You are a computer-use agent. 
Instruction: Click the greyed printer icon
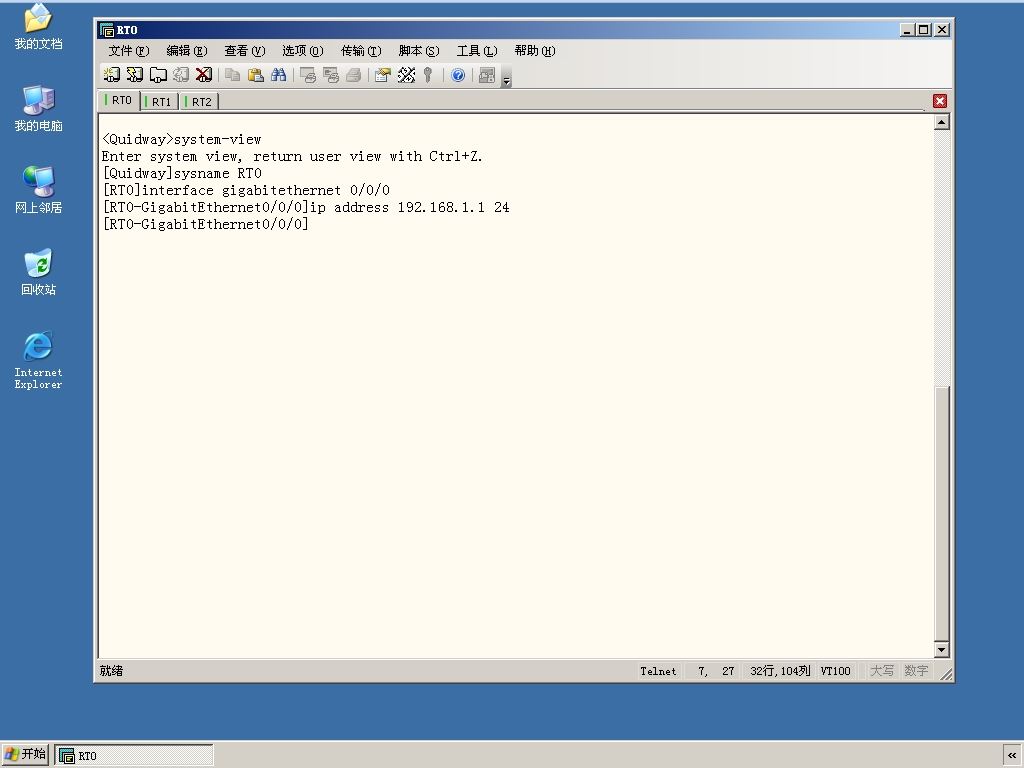[x=353, y=75]
